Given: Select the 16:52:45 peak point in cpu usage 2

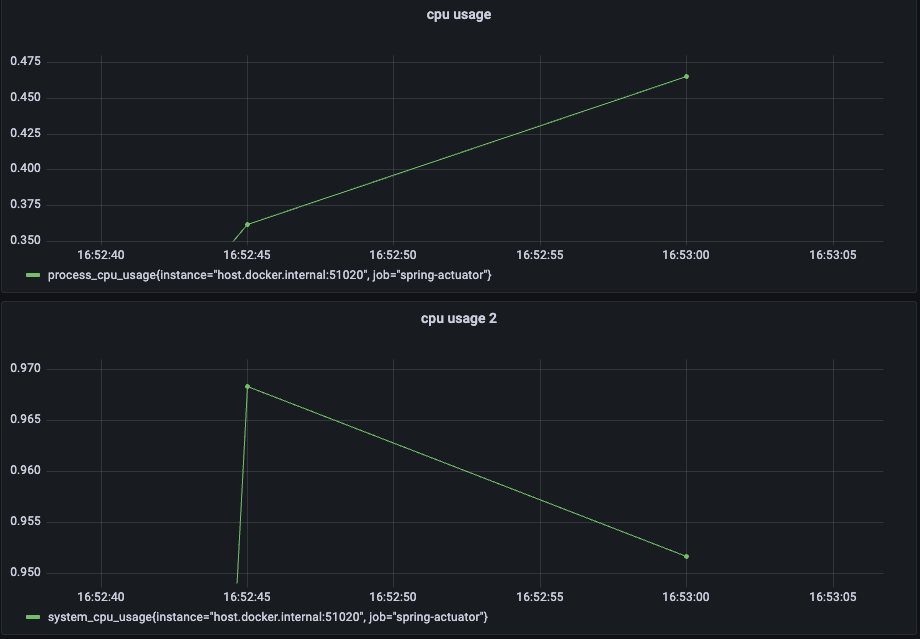Looking at the screenshot, I should [x=248, y=387].
